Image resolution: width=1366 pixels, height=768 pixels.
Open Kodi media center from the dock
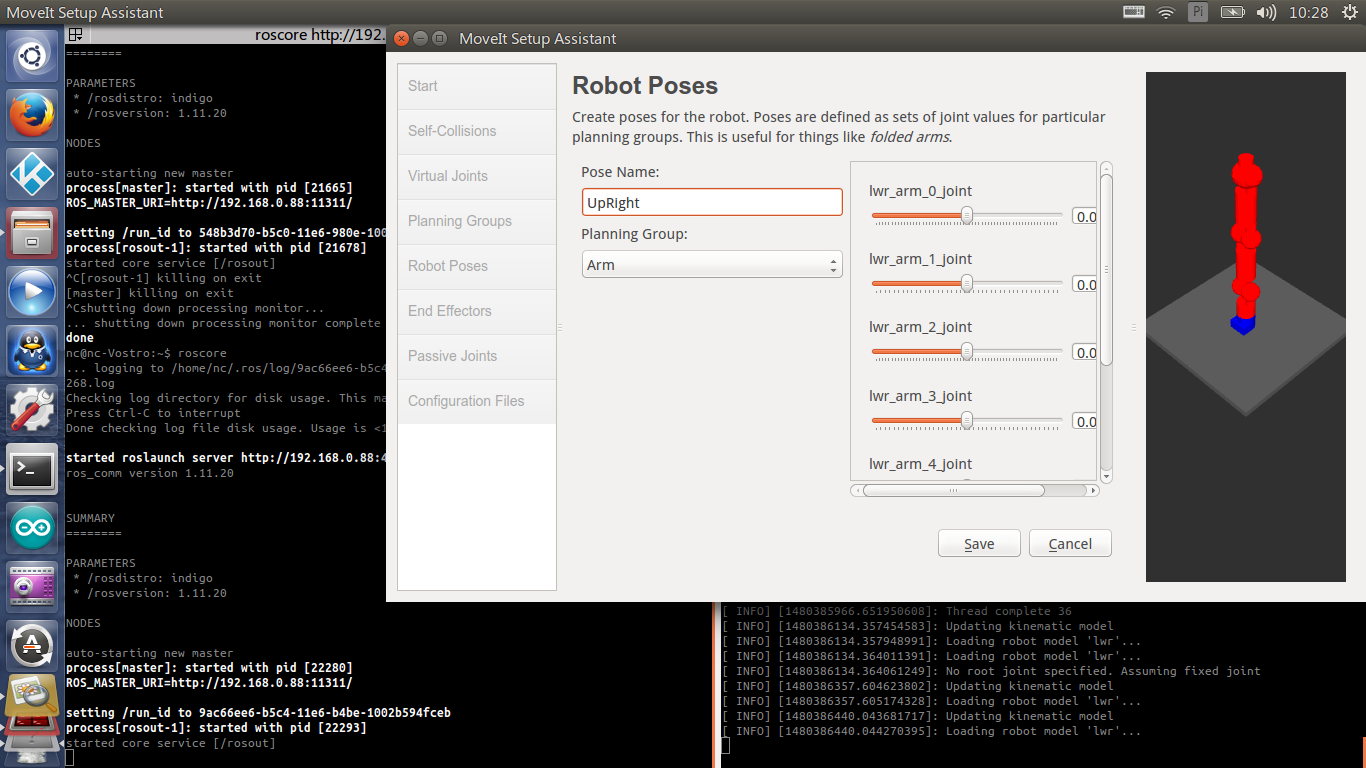point(33,175)
